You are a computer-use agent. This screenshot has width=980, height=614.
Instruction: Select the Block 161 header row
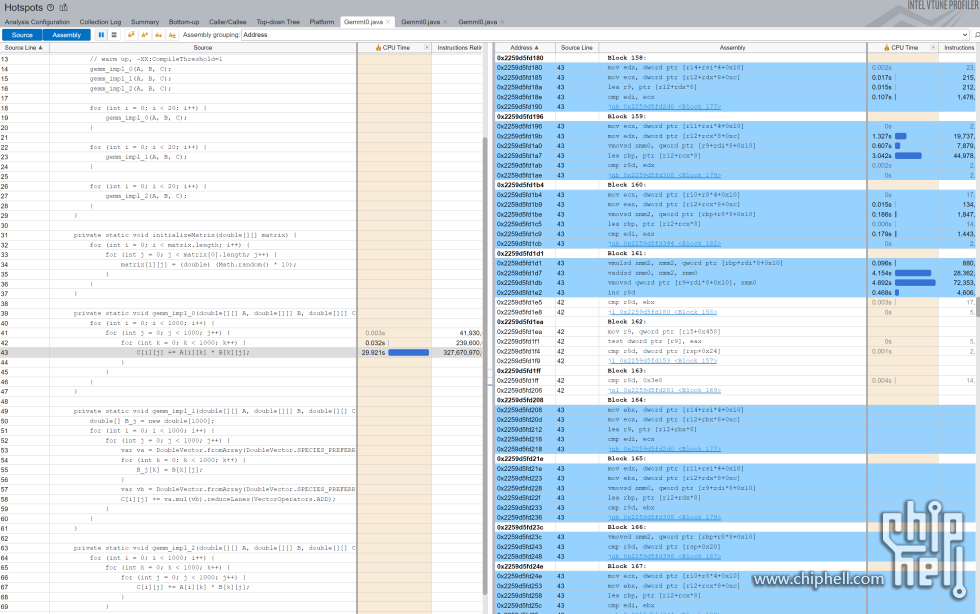pyautogui.click(x=736, y=254)
